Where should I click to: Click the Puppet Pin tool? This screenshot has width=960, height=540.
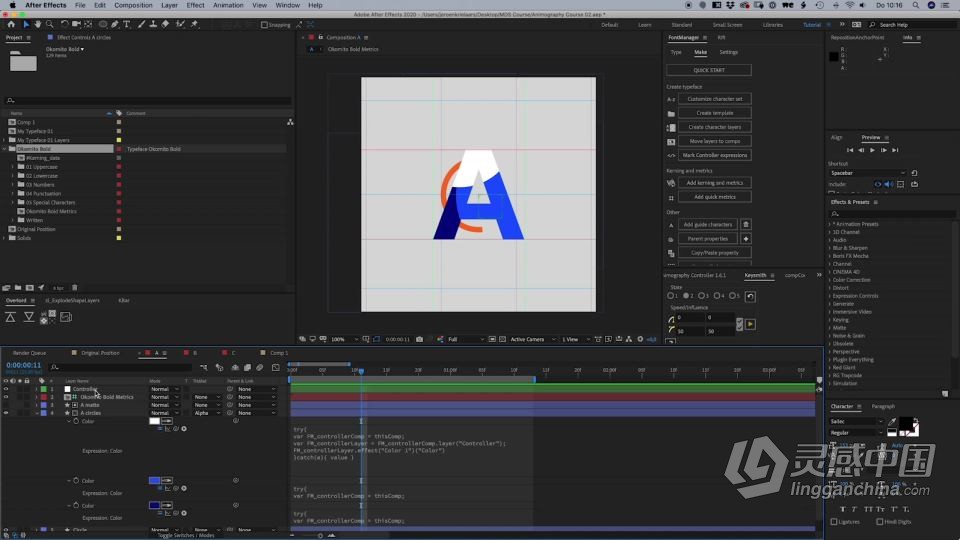pyautogui.click(x=195, y=24)
